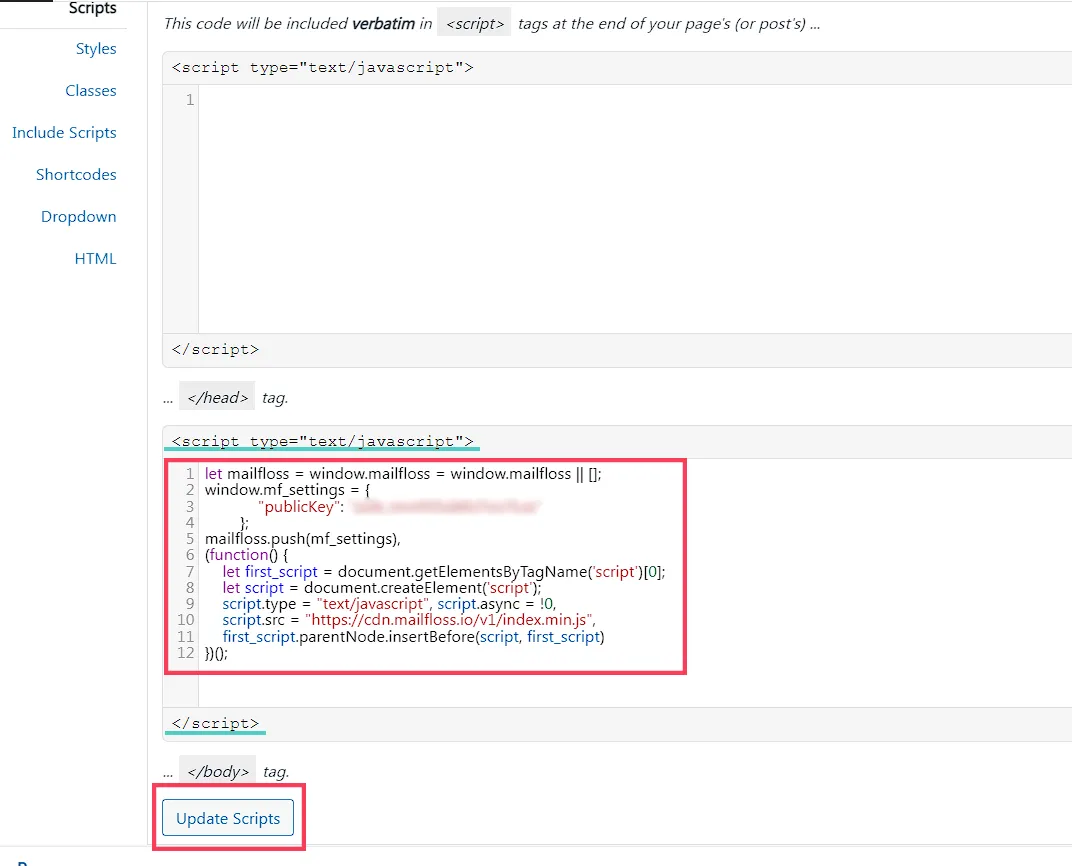Open the Dropdown tab
Viewport: 1072px width, 866px height.
pos(79,217)
